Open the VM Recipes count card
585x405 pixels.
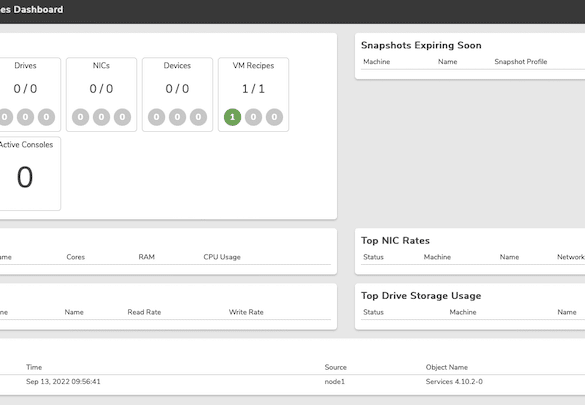click(253, 94)
